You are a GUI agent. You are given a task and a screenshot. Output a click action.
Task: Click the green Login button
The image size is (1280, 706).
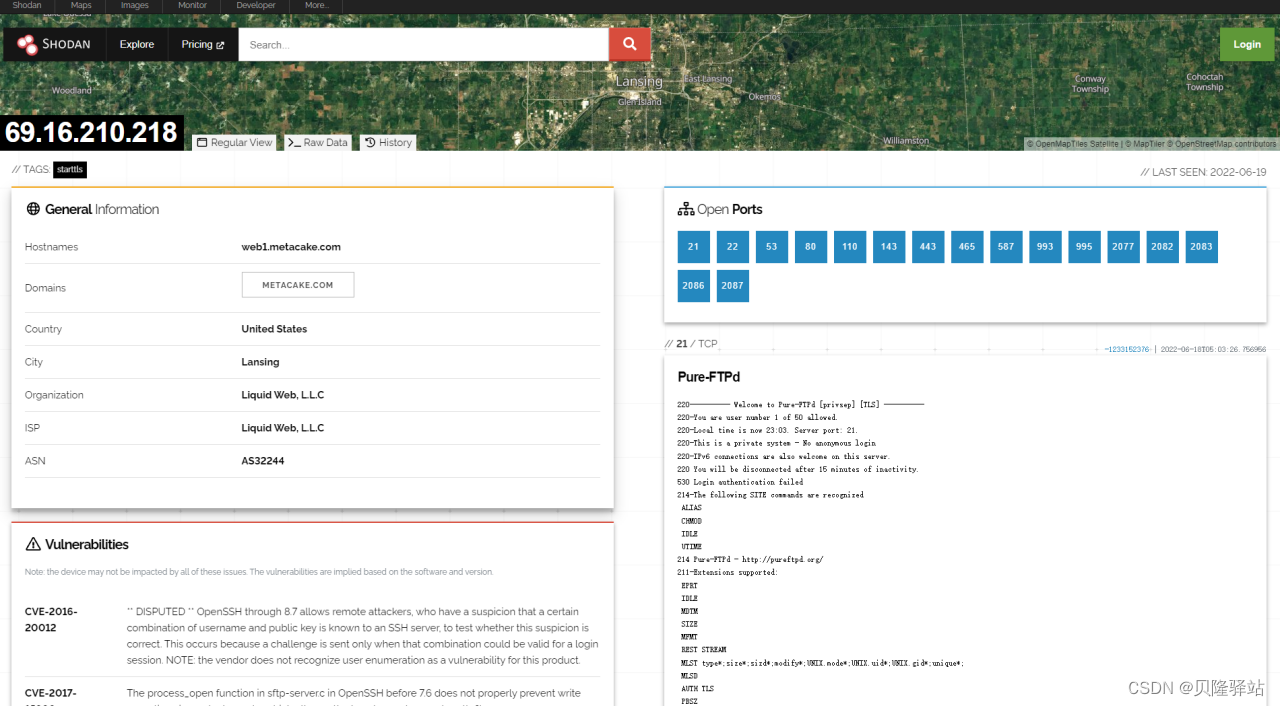[1247, 44]
